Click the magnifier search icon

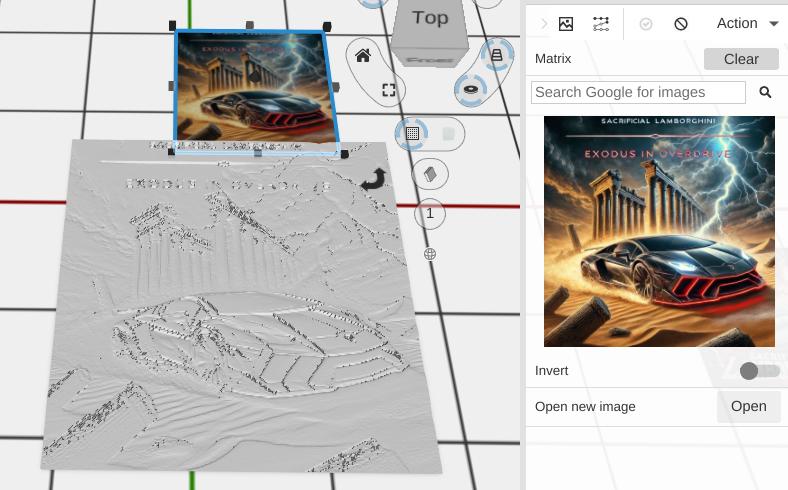tap(765, 92)
